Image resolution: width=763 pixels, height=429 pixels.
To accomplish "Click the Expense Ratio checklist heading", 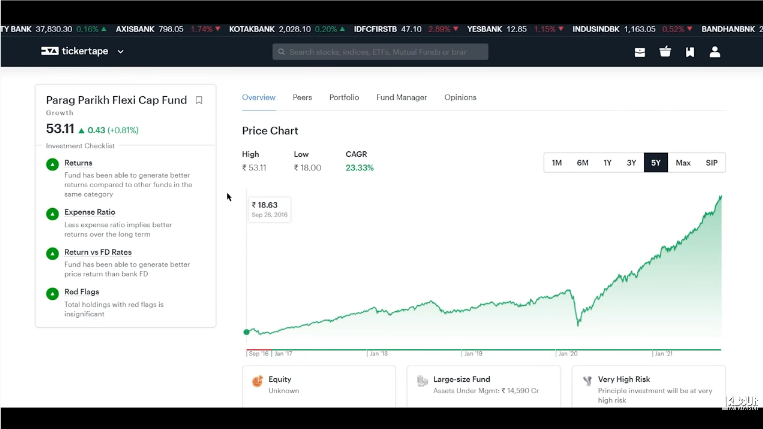I will pos(90,212).
